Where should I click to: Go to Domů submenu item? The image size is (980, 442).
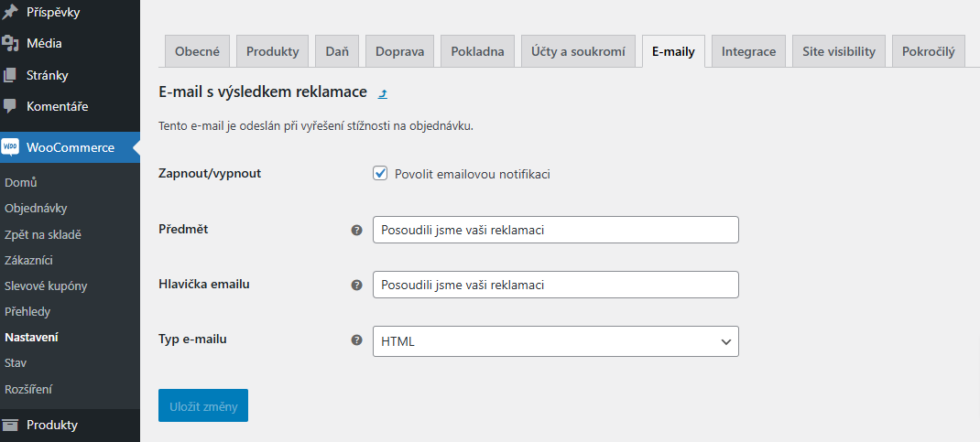[x=21, y=183]
